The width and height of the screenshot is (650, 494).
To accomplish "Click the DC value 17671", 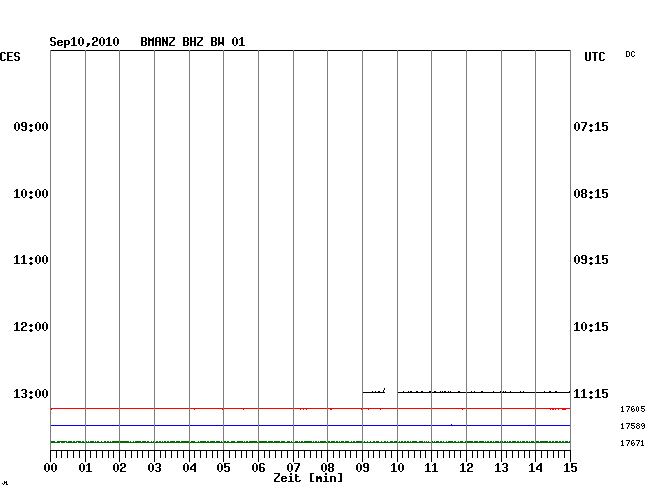I will click(x=633, y=443).
